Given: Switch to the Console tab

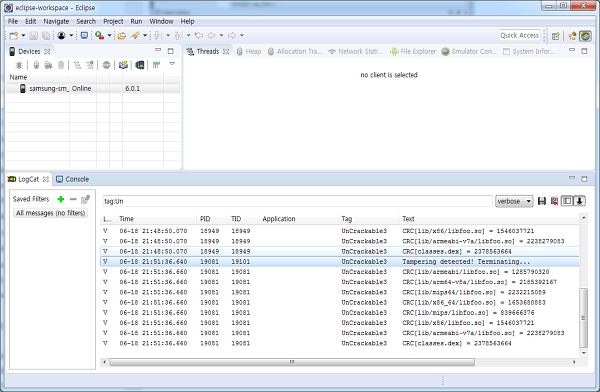Looking at the screenshot, I should coord(72,179).
